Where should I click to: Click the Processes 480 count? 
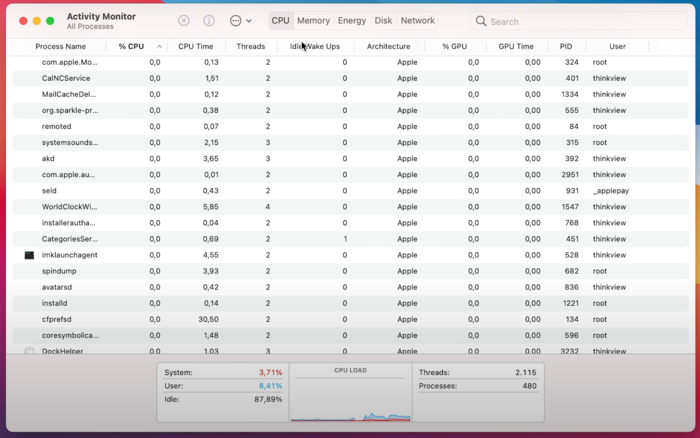pos(529,386)
